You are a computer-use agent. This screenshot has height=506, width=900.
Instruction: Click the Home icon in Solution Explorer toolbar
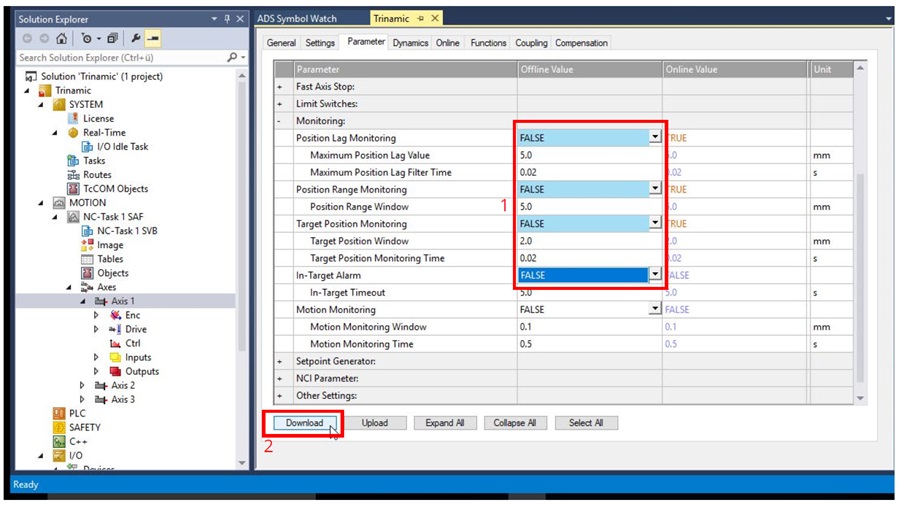62,39
